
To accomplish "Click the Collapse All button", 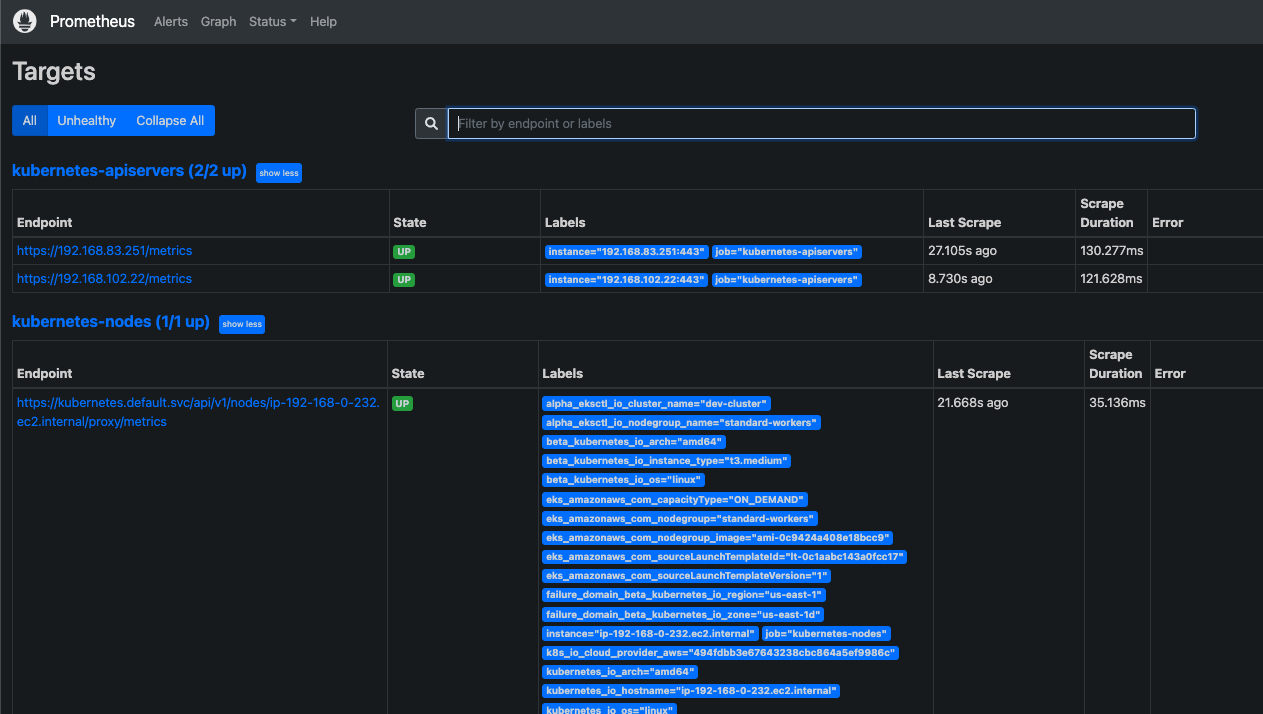I will click(170, 120).
